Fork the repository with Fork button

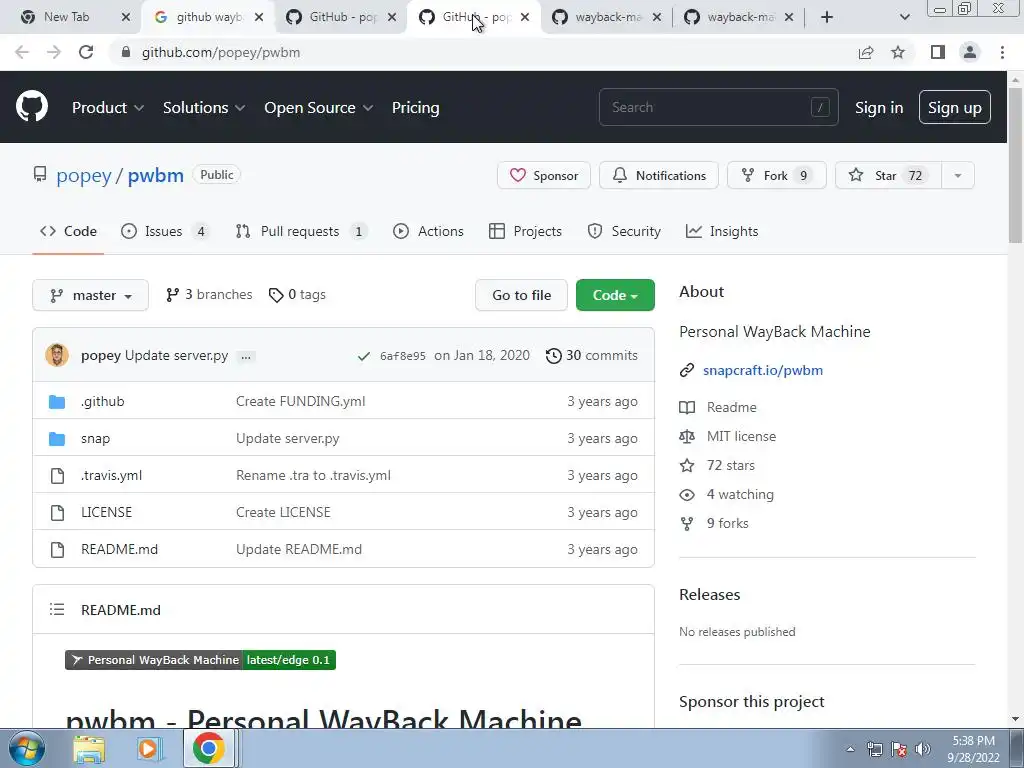click(776, 176)
